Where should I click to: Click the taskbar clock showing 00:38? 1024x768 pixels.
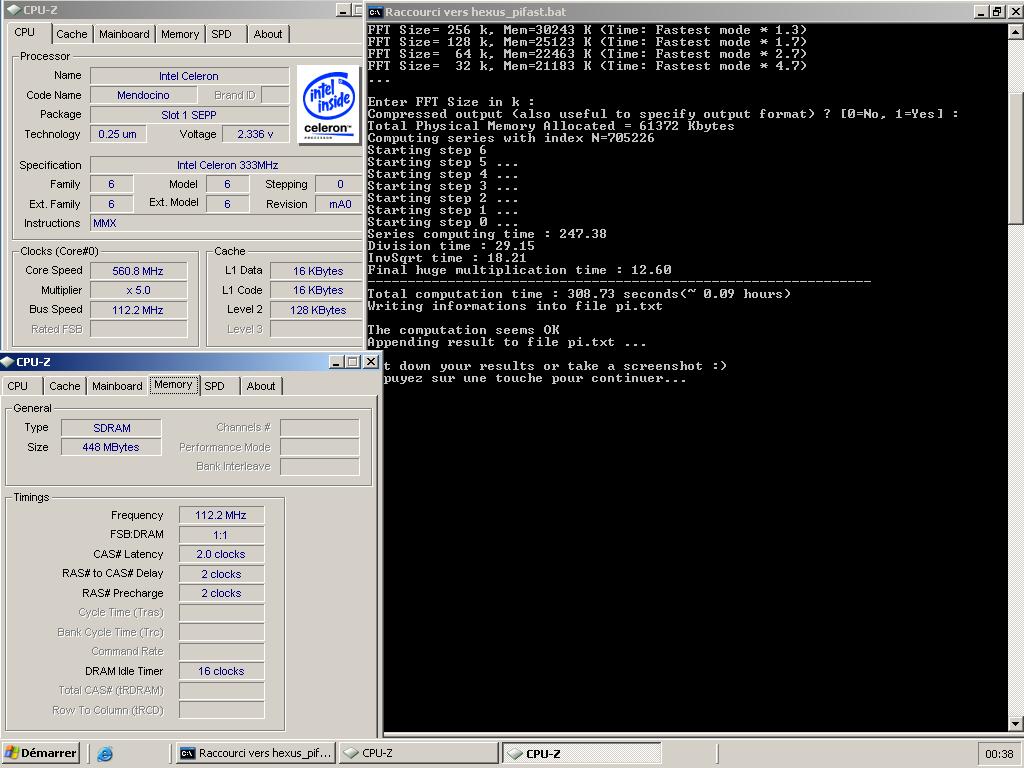coord(999,754)
